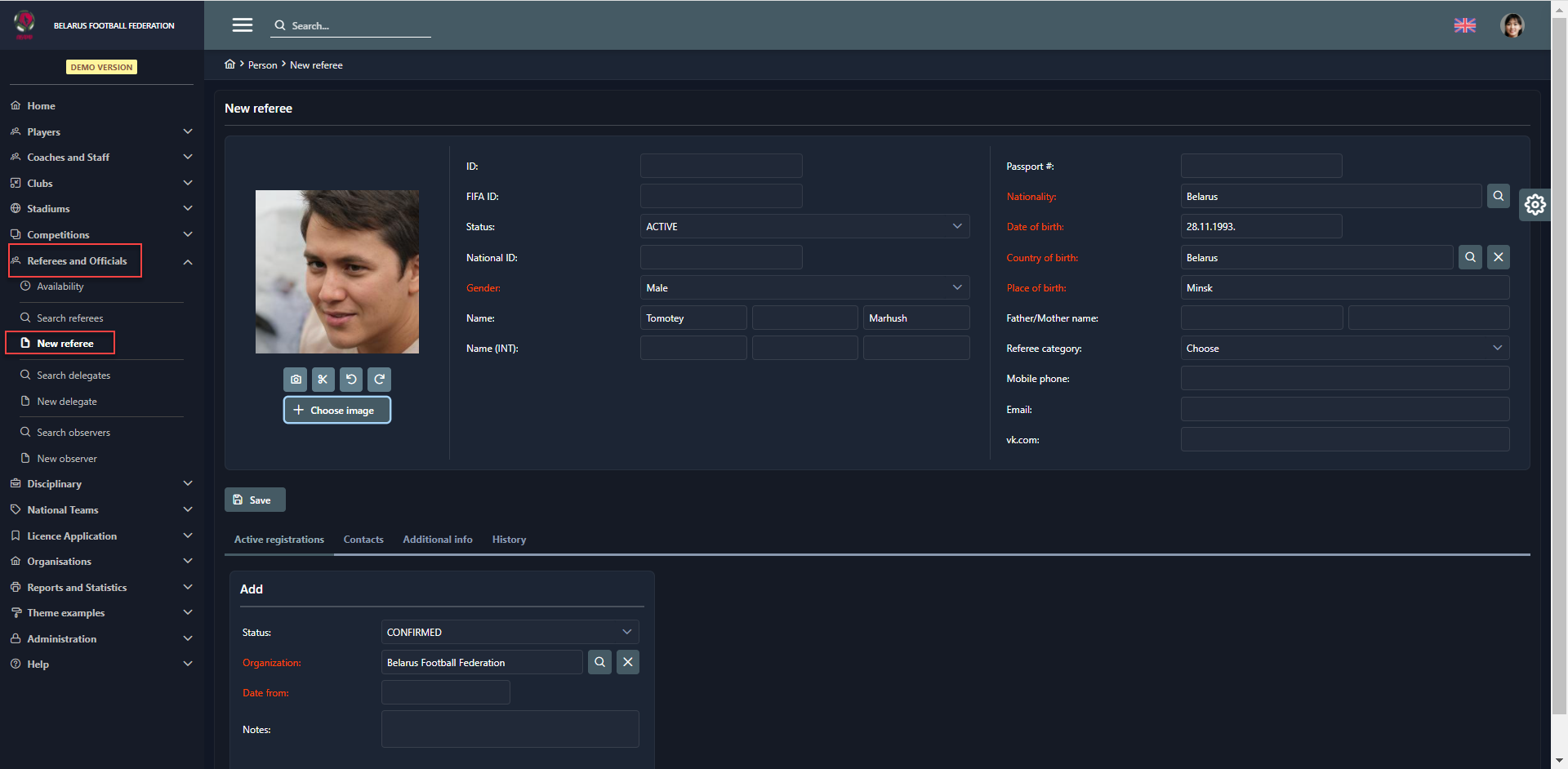Image resolution: width=1568 pixels, height=769 pixels.
Task: Expand the Coaches and Staff menu
Action: click(x=101, y=157)
